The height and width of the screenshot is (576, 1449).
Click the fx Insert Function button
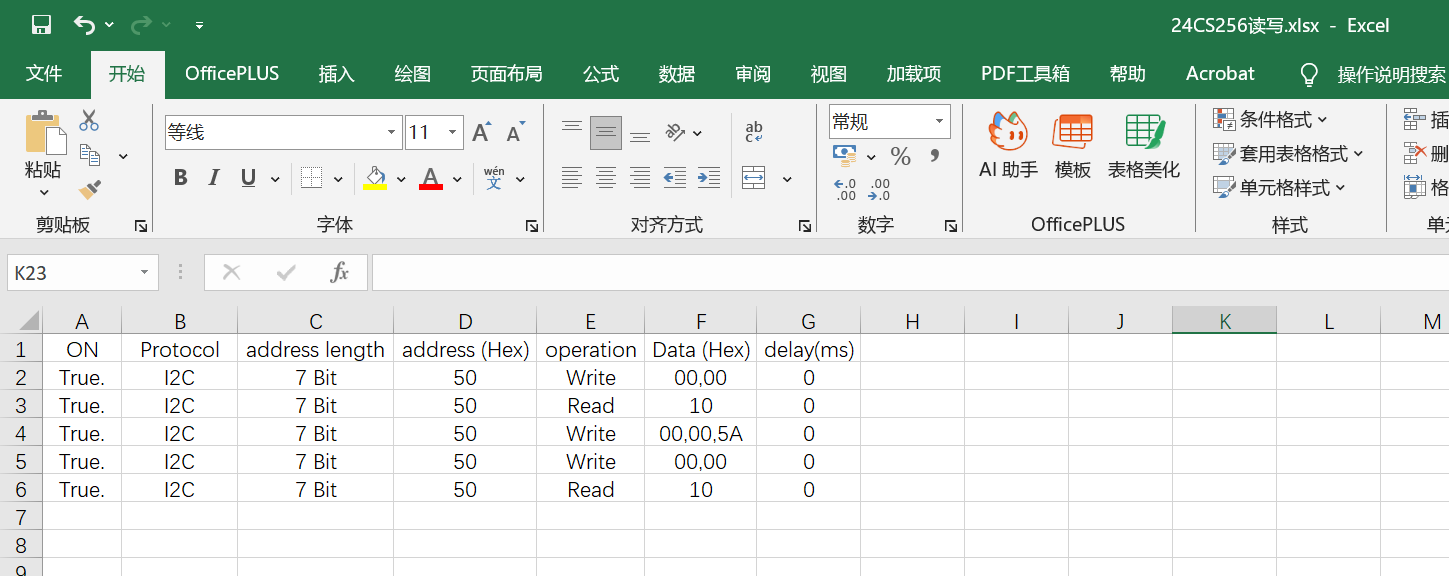340,272
